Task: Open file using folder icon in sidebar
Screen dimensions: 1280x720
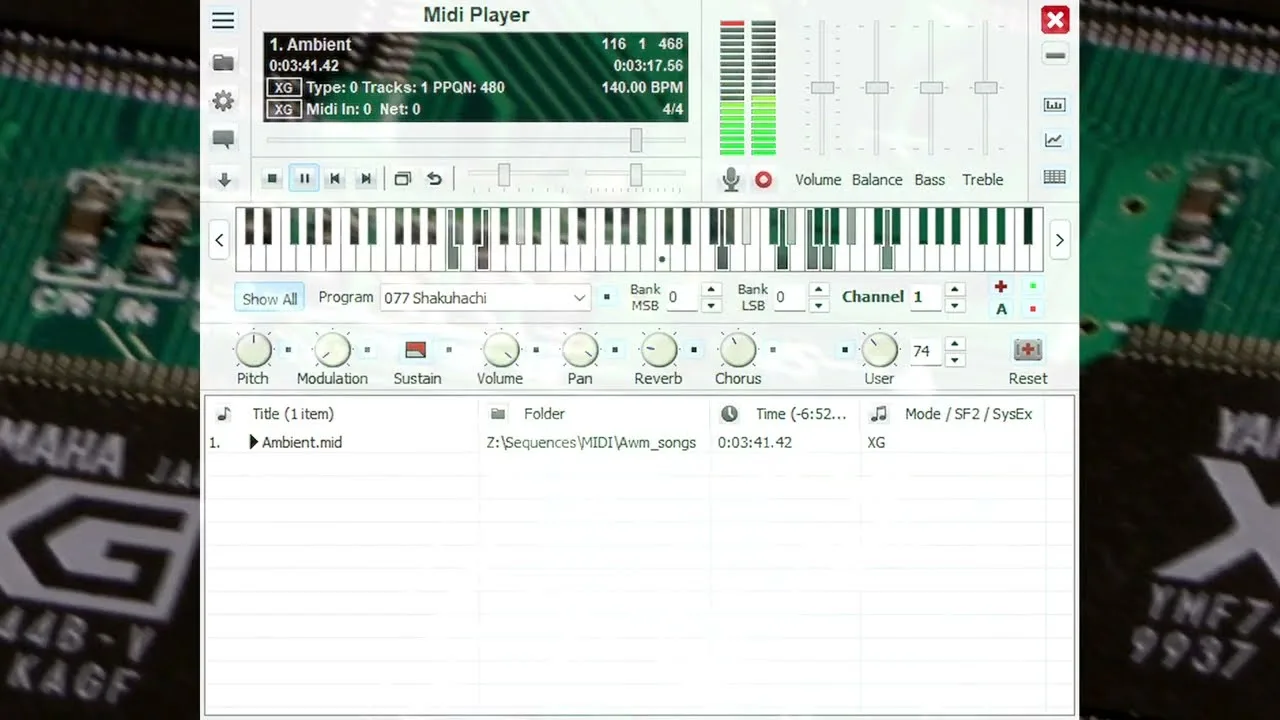Action: (x=223, y=63)
